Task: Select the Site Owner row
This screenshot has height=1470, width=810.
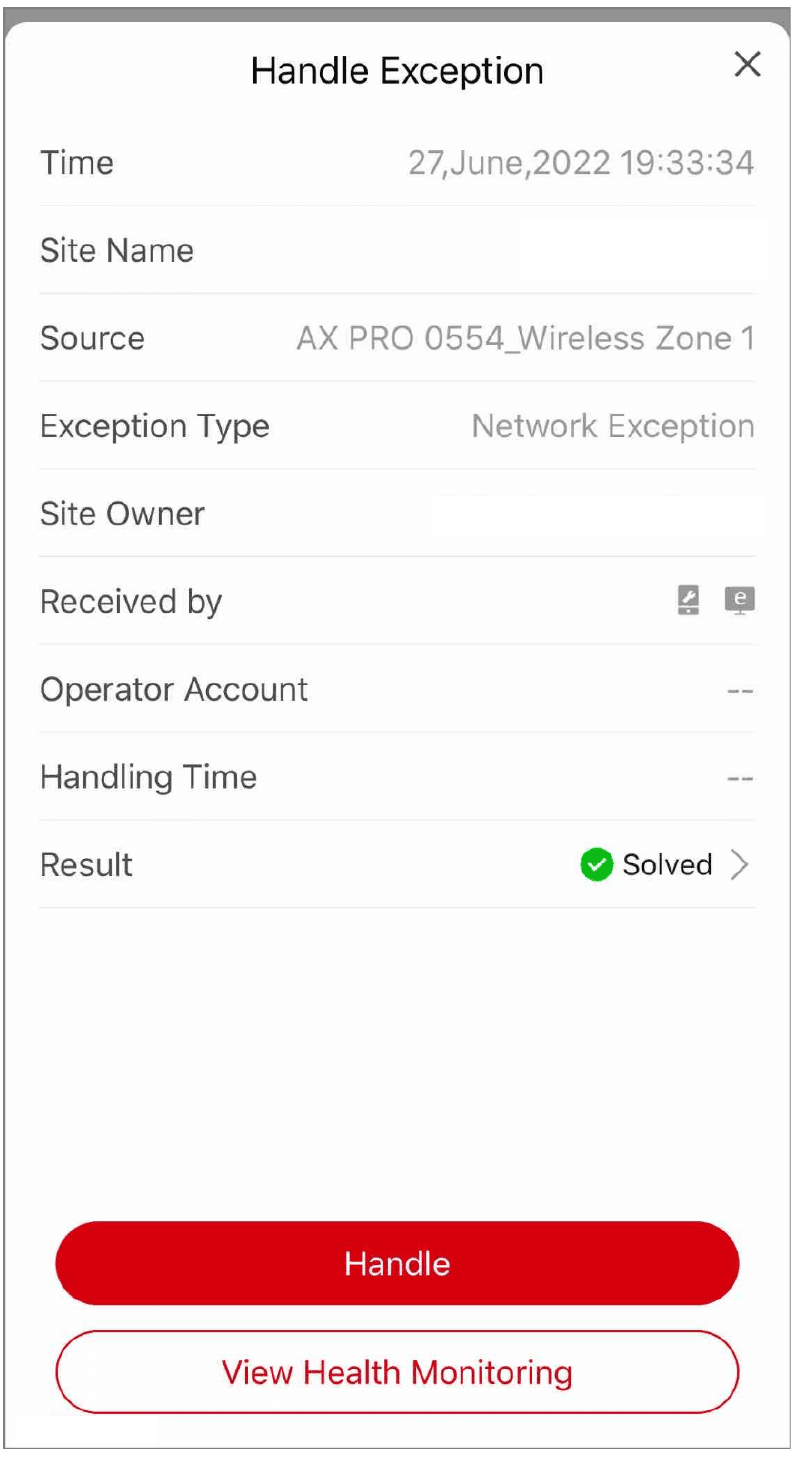Action: click(x=397, y=514)
